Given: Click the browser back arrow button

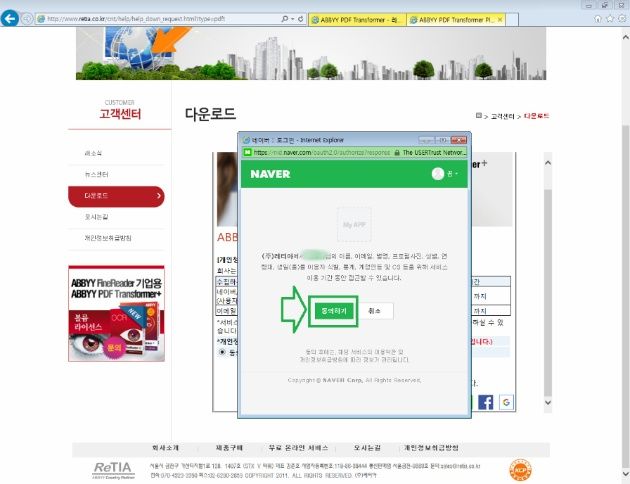Looking at the screenshot, I should [x=10, y=18].
